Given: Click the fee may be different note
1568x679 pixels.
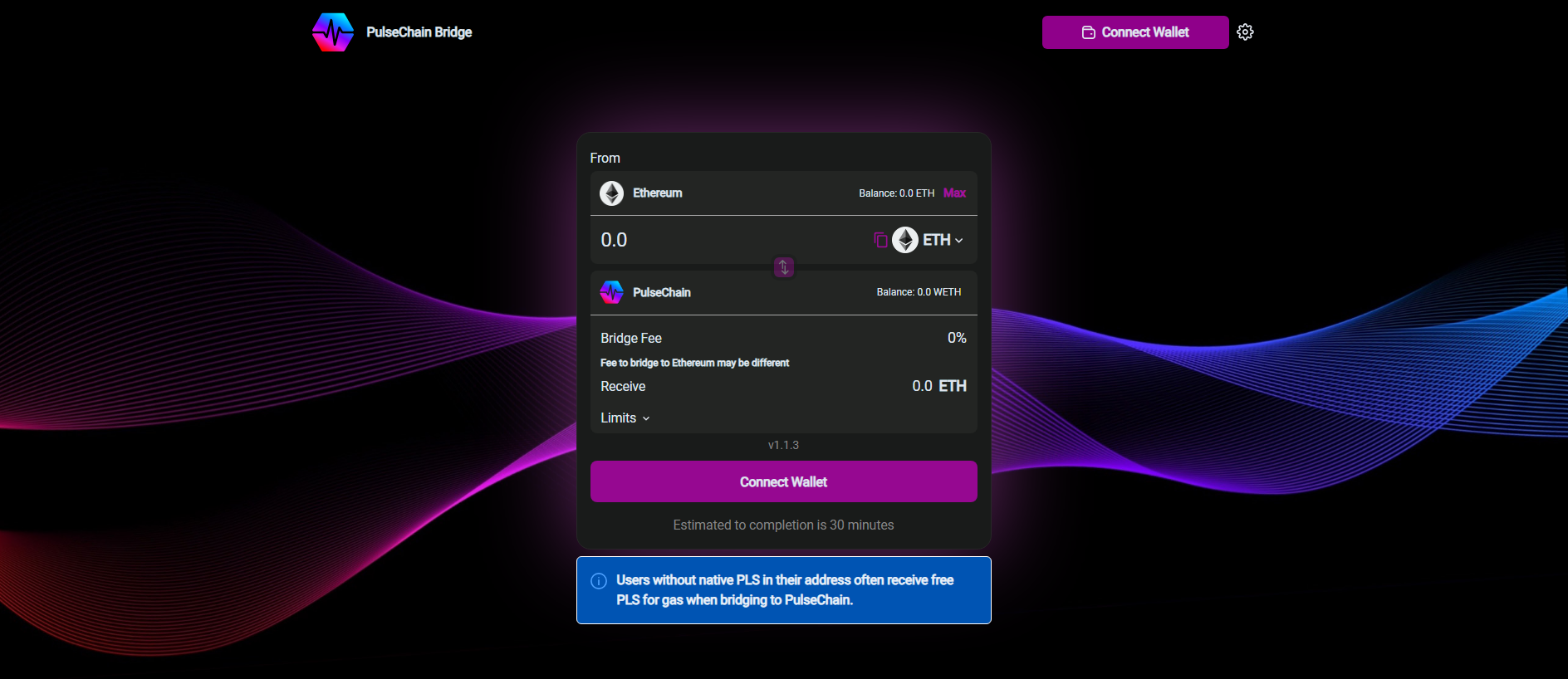Looking at the screenshot, I should 695,363.
